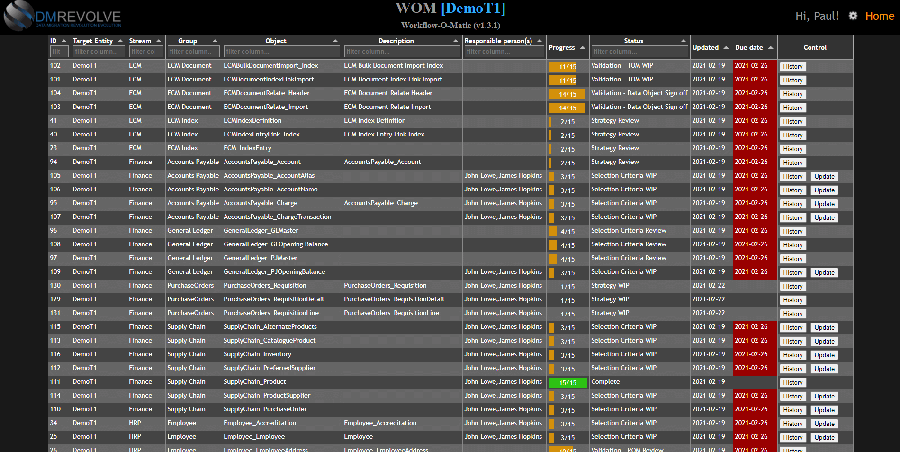This screenshot has width=900, height=452.
Task: Click the Description filter column field
Action: (x=400, y=52)
